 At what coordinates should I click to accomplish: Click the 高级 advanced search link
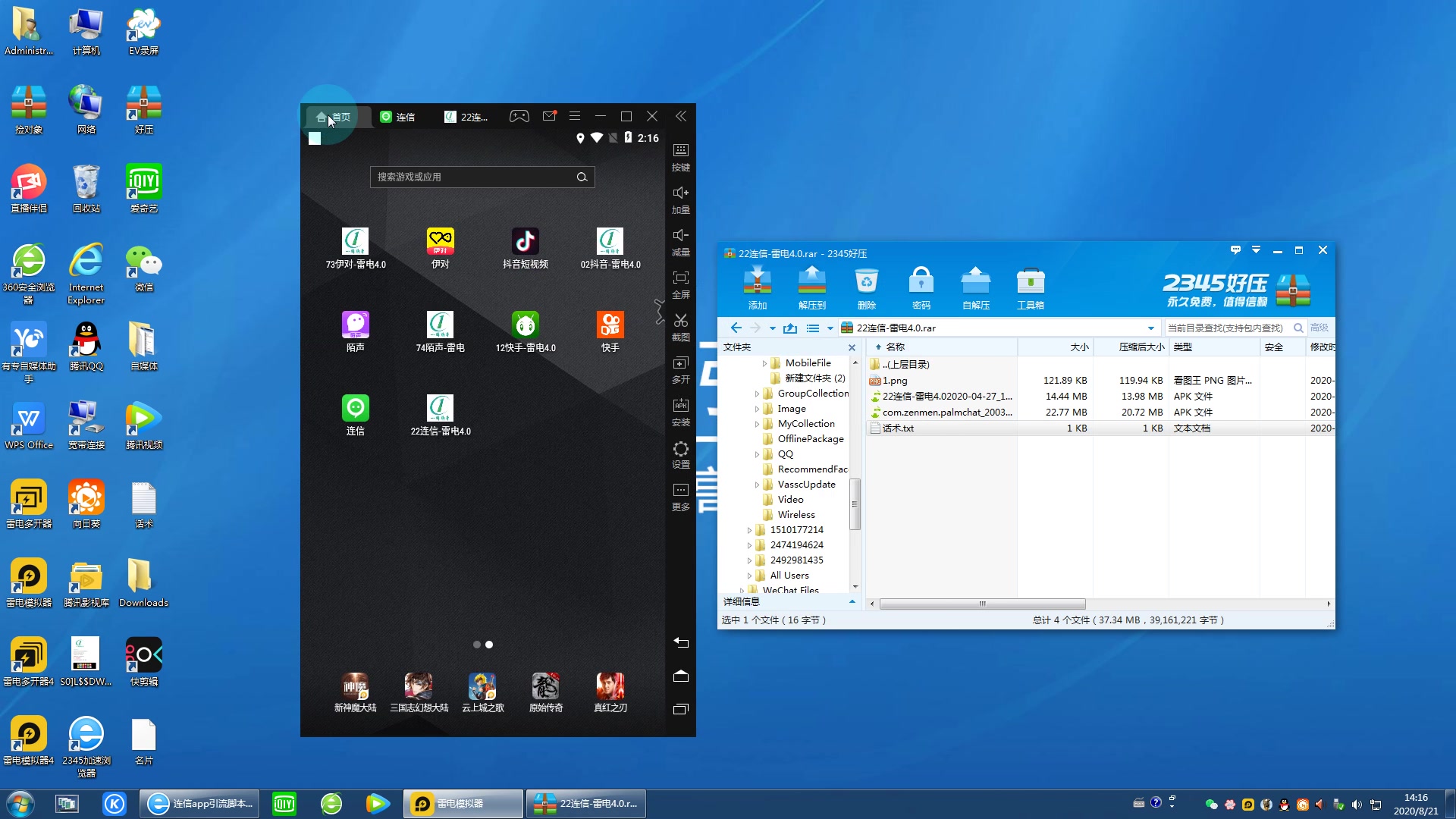click(x=1319, y=328)
